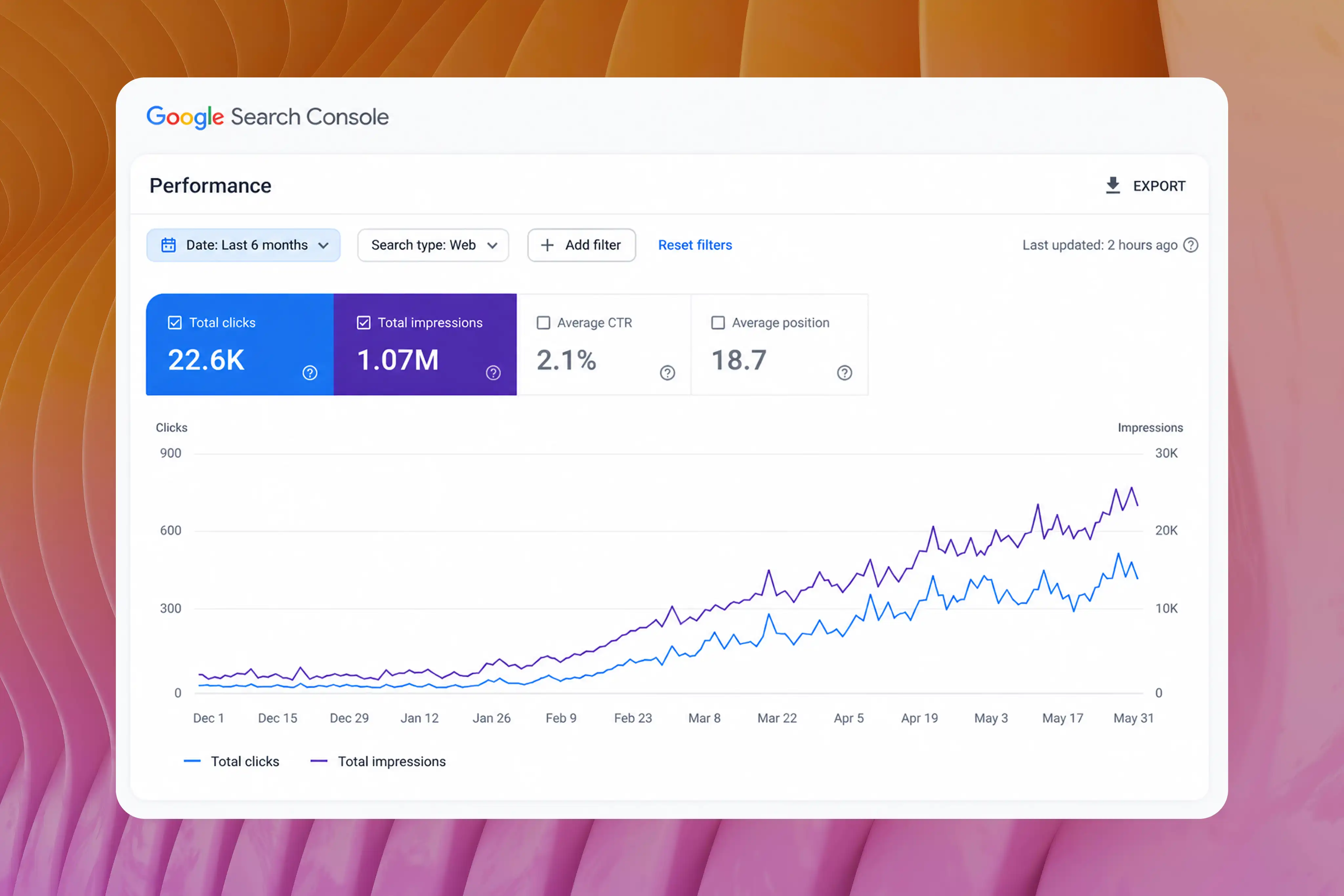This screenshot has width=1344, height=896.
Task: Open help icon on Total clicks card
Action: (x=310, y=373)
